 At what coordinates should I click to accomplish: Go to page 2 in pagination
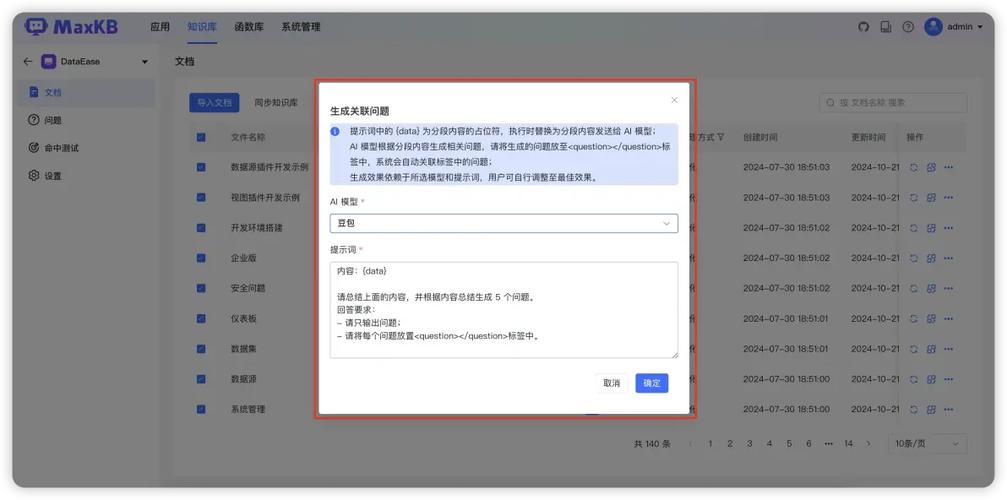click(730, 444)
